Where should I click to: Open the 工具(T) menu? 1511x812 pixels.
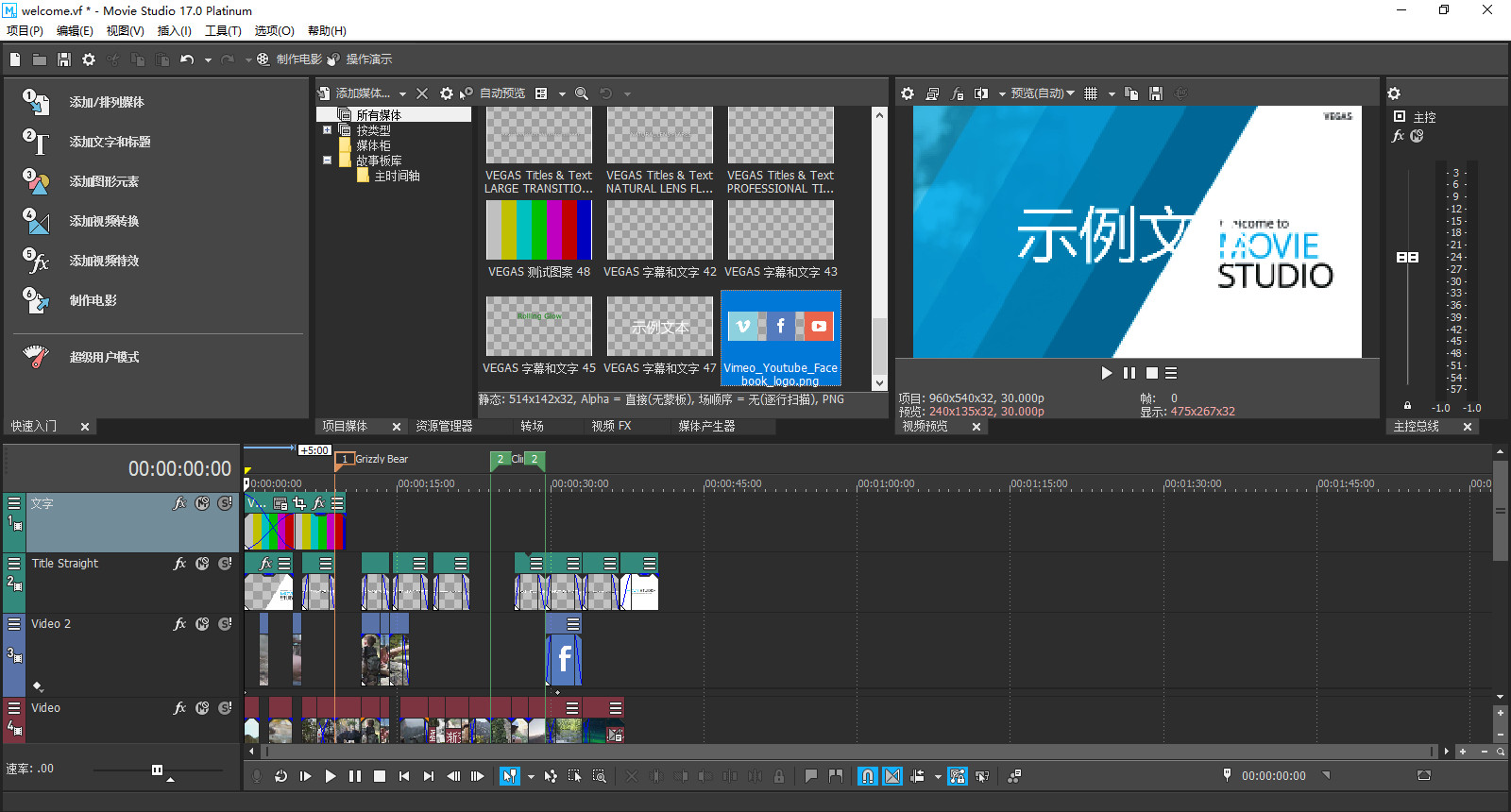pos(223,31)
